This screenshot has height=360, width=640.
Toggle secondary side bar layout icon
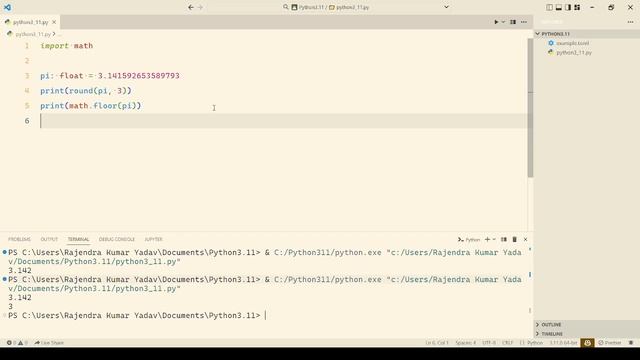[568, 7]
